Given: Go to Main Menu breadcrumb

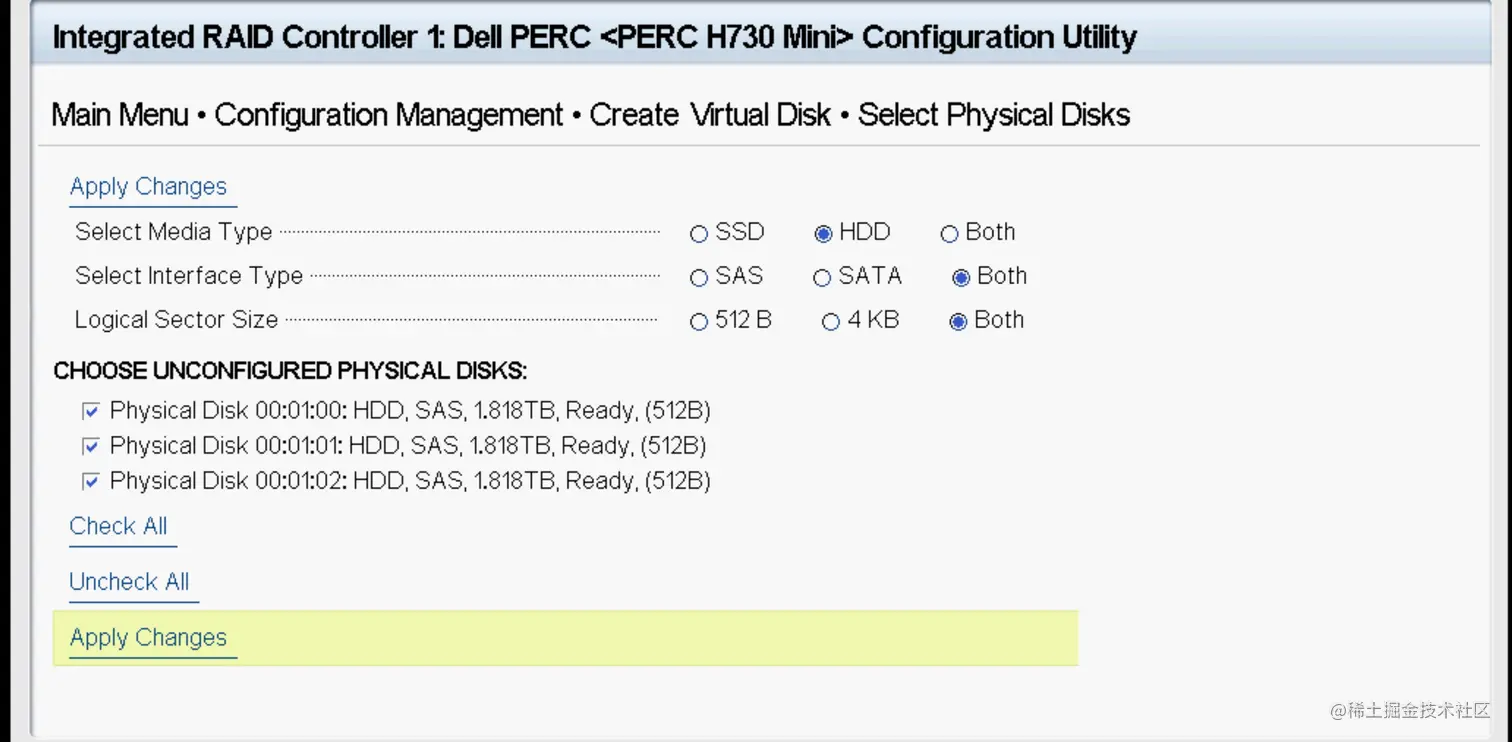Looking at the screenshot, I should point(119,115).
